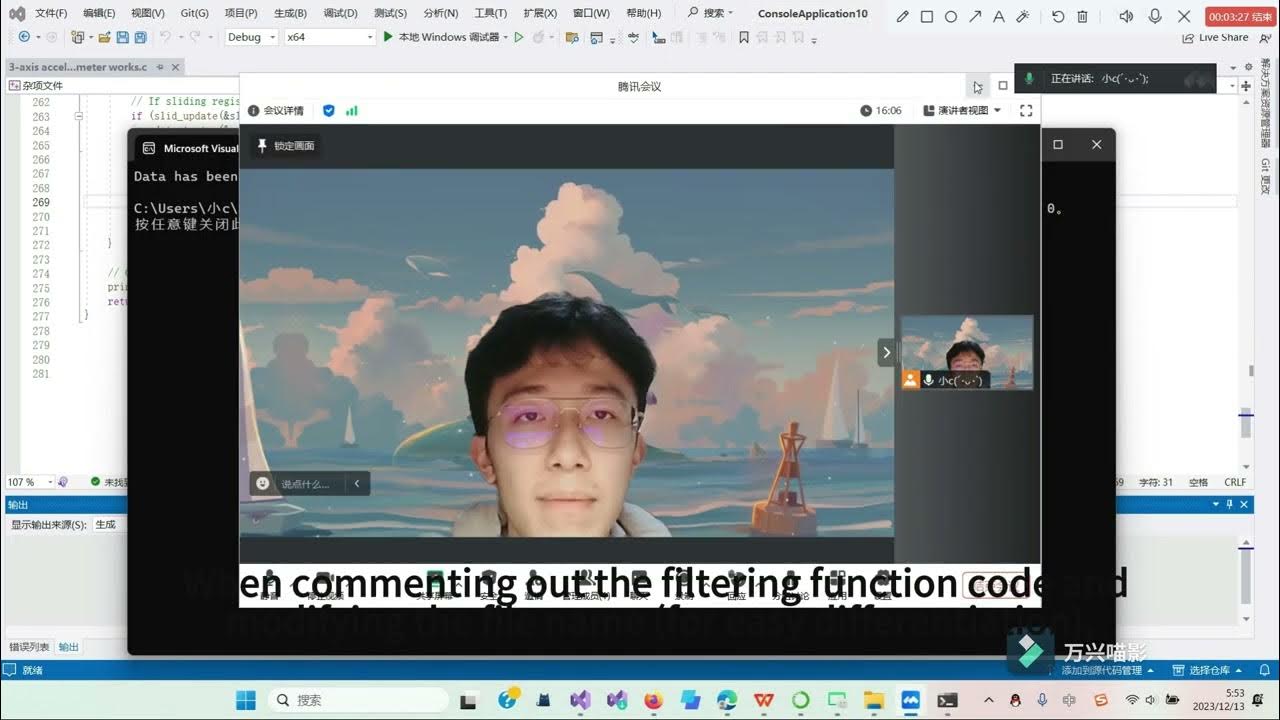The image size is (1280, 720).
Task: Click the bookmark toolbar icon
Action: click(x=744, y=37)
